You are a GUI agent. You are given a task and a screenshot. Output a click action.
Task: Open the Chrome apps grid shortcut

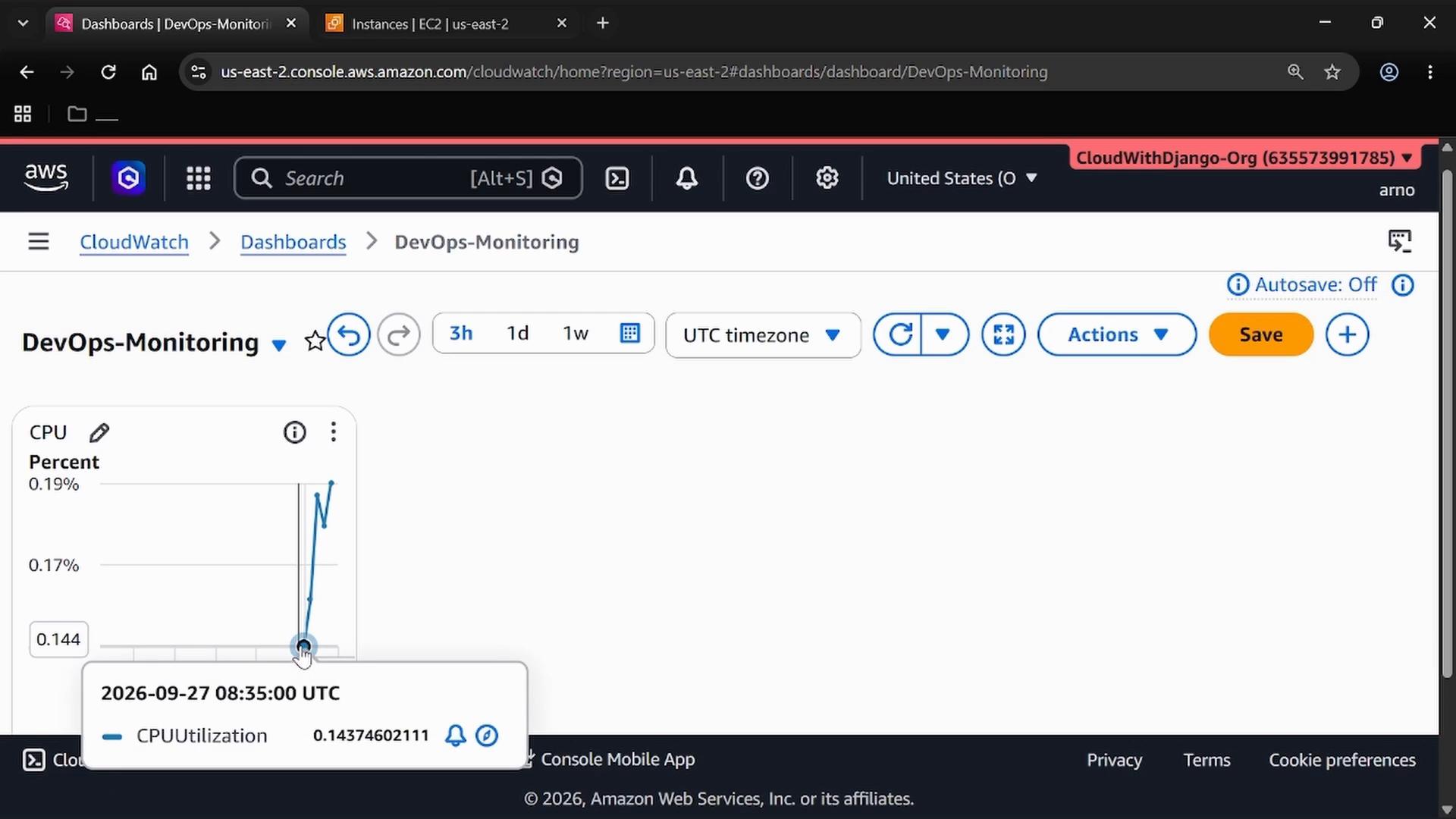23,114
